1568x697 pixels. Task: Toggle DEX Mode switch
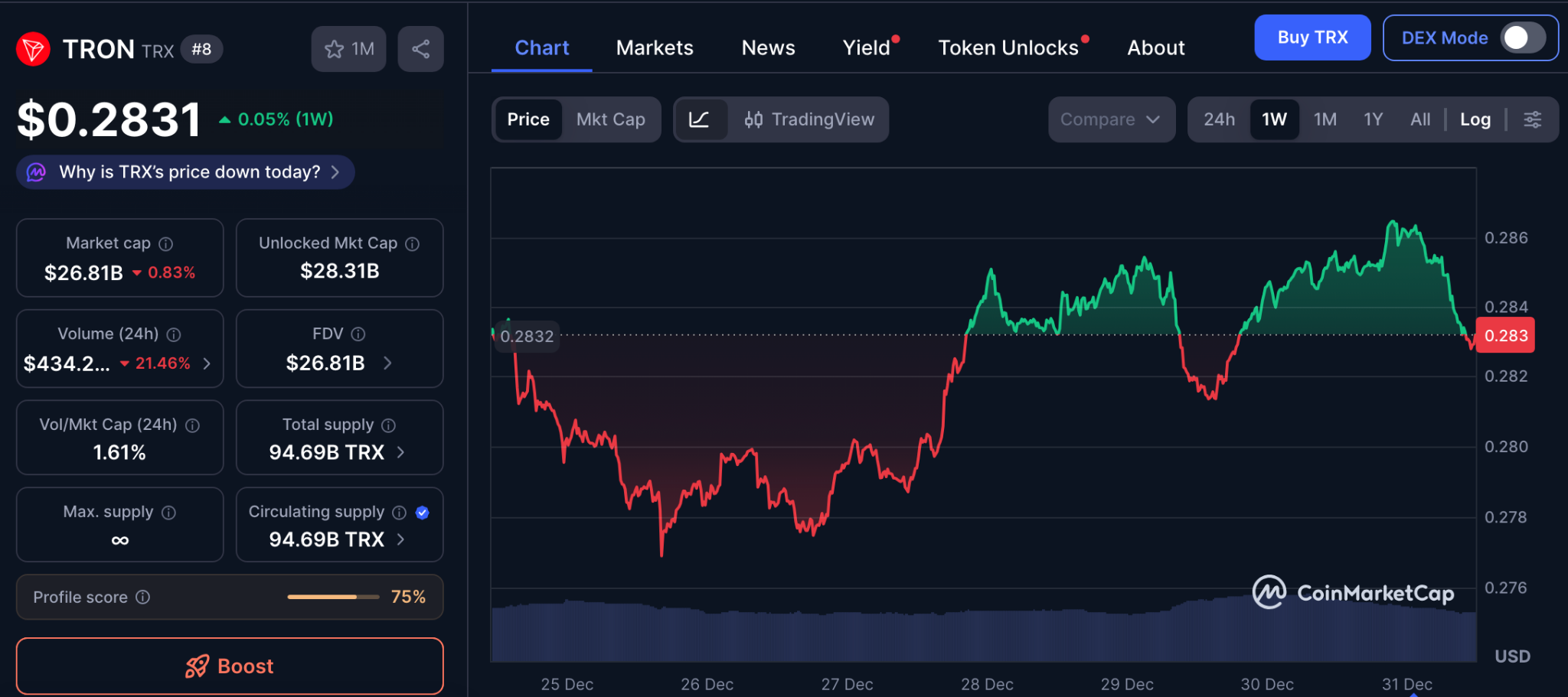coord(1522,37)
